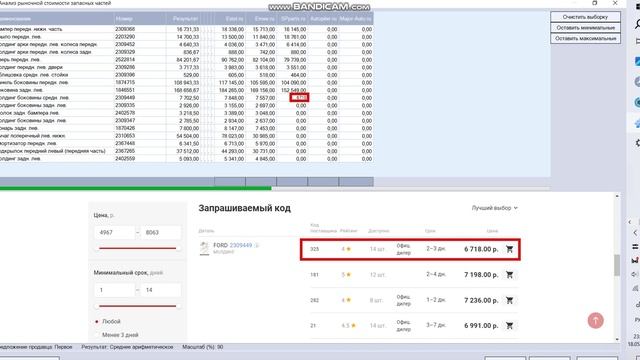The image size is (640, 360).
Task: Click the Запрашиваемый код heading
Action: 244,208
